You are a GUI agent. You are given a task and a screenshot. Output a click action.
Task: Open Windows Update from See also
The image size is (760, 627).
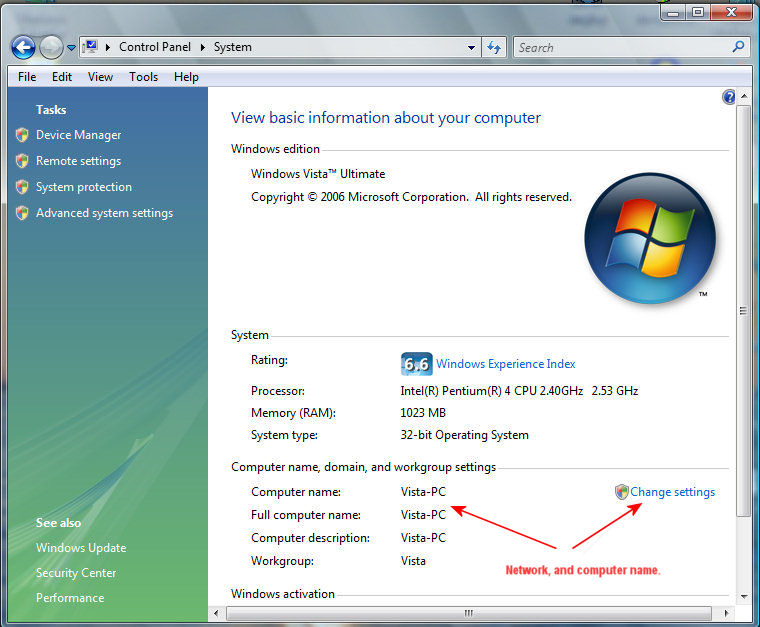[x=81, y=548]
